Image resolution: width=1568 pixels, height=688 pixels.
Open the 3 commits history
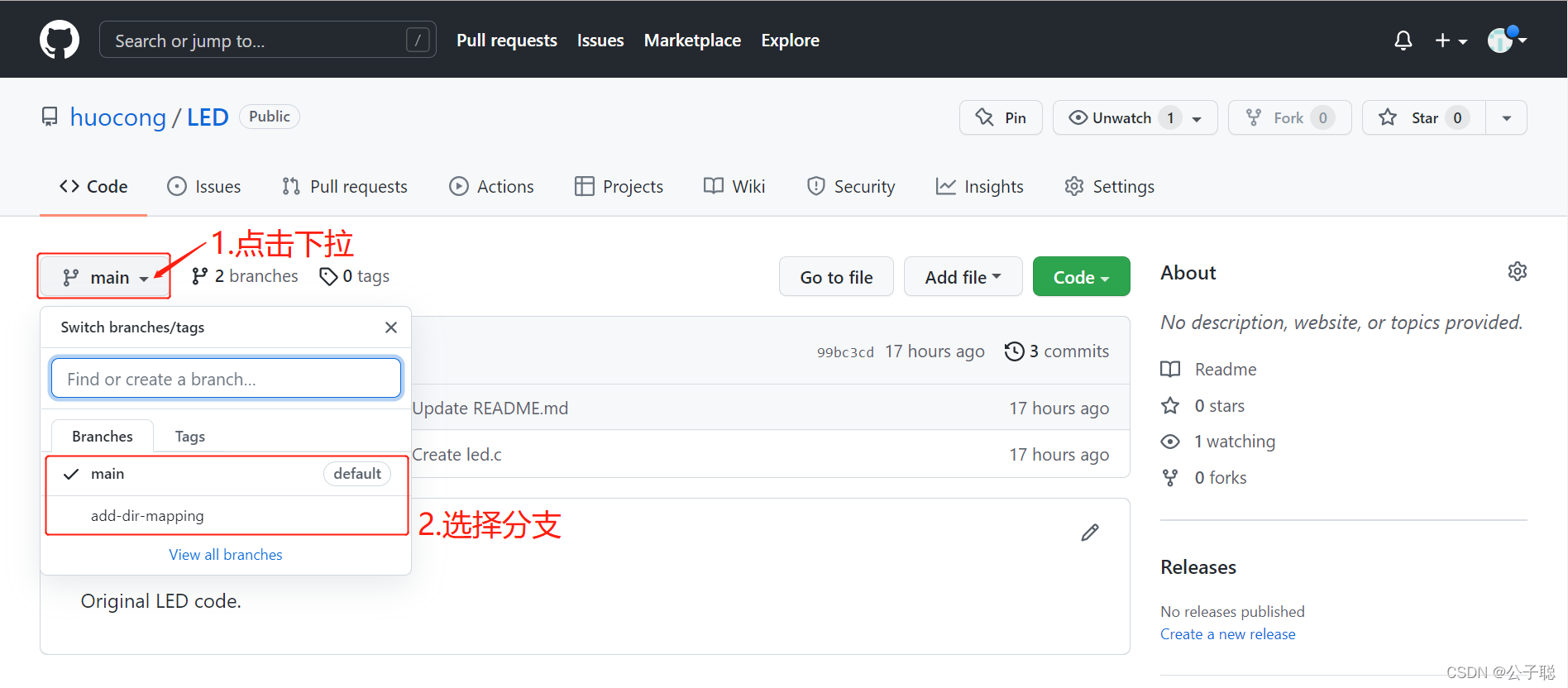point(1057,351)
